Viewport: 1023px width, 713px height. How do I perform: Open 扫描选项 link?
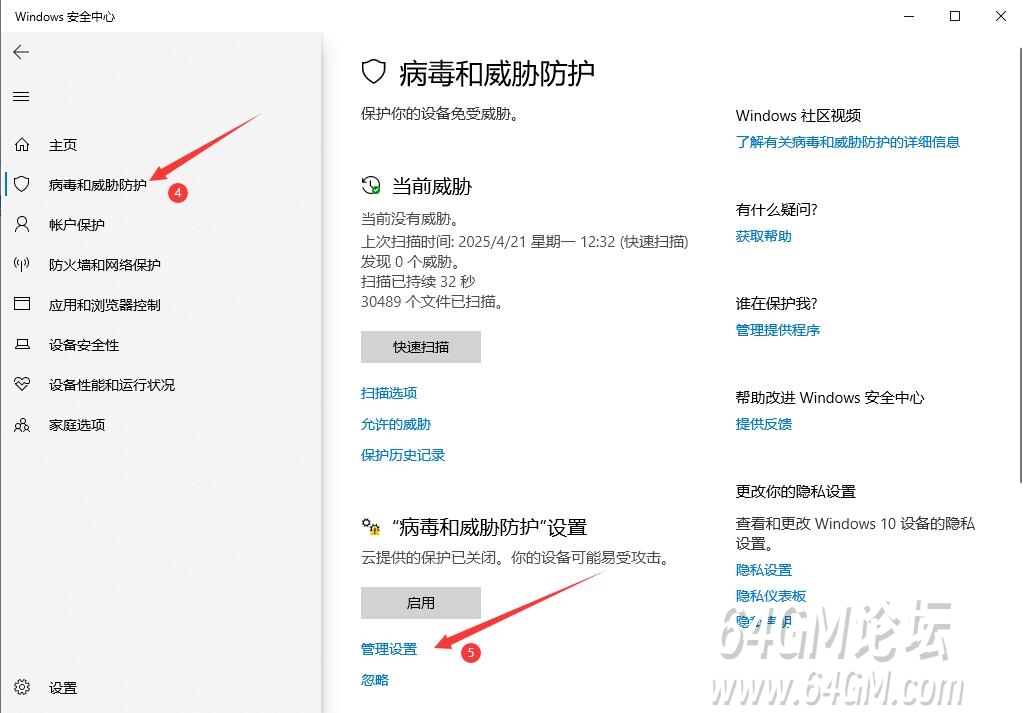[x=389, y=393]
